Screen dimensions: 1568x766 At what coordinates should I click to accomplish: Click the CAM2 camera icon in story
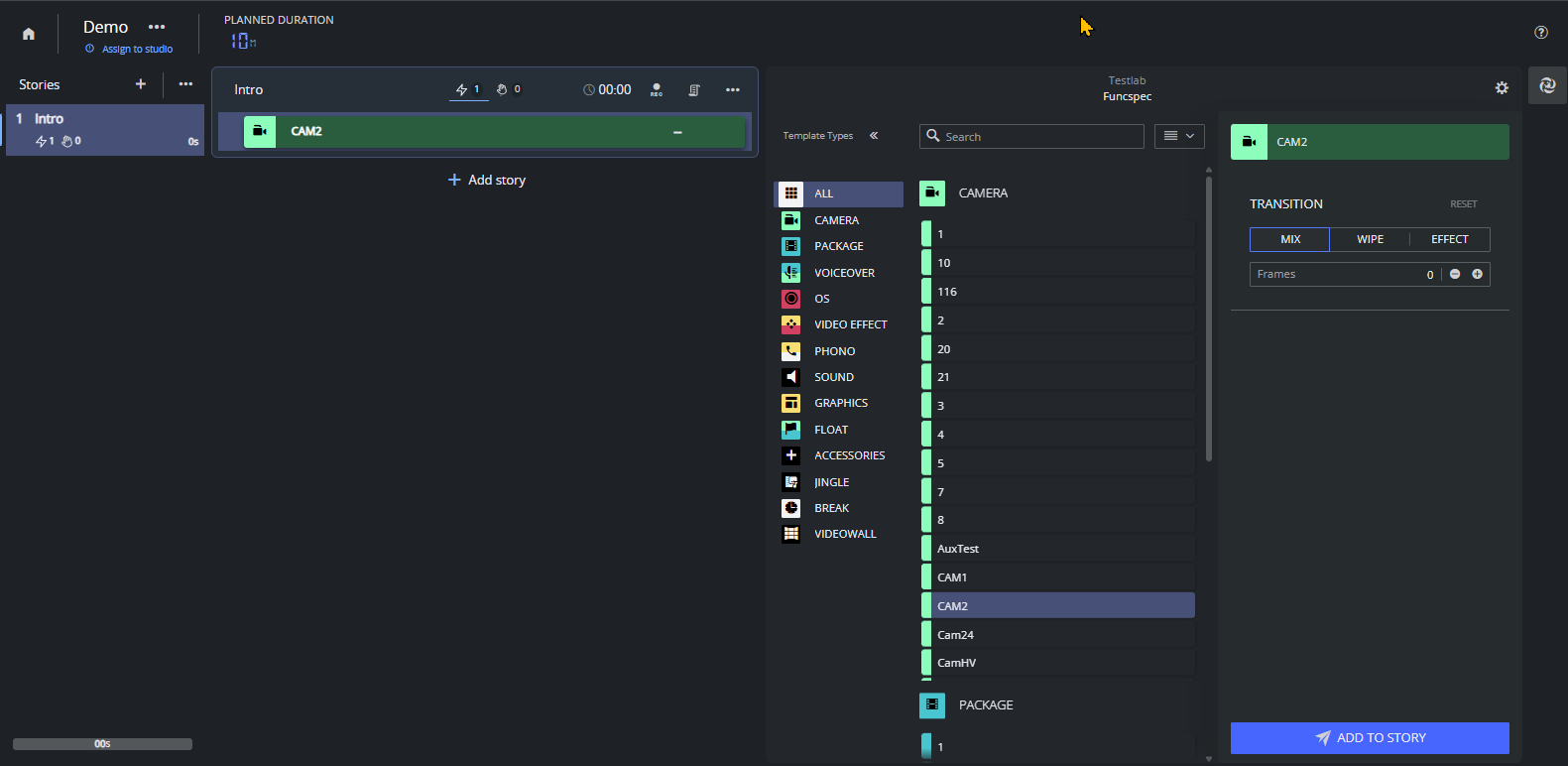click(260, 131)
